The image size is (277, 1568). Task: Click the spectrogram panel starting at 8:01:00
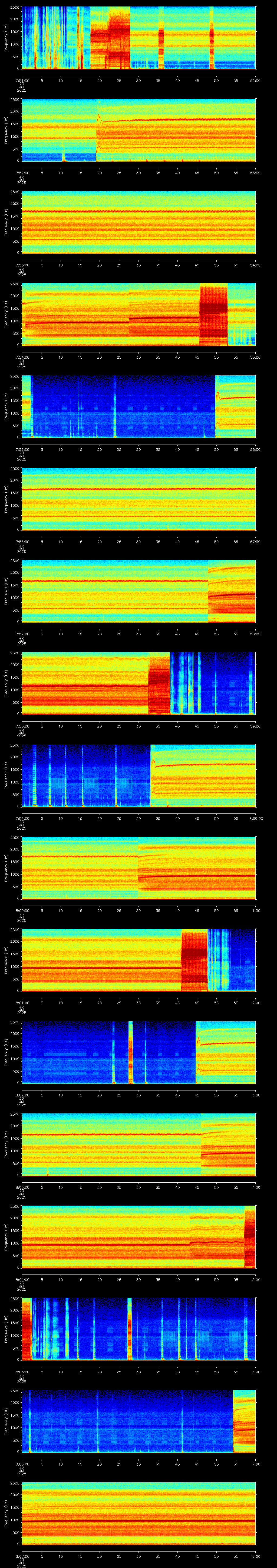coord(139,960)
